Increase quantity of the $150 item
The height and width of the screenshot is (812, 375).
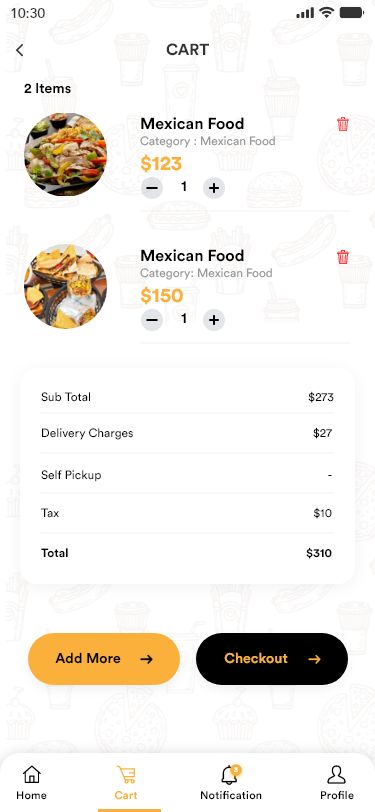(214, 320)
